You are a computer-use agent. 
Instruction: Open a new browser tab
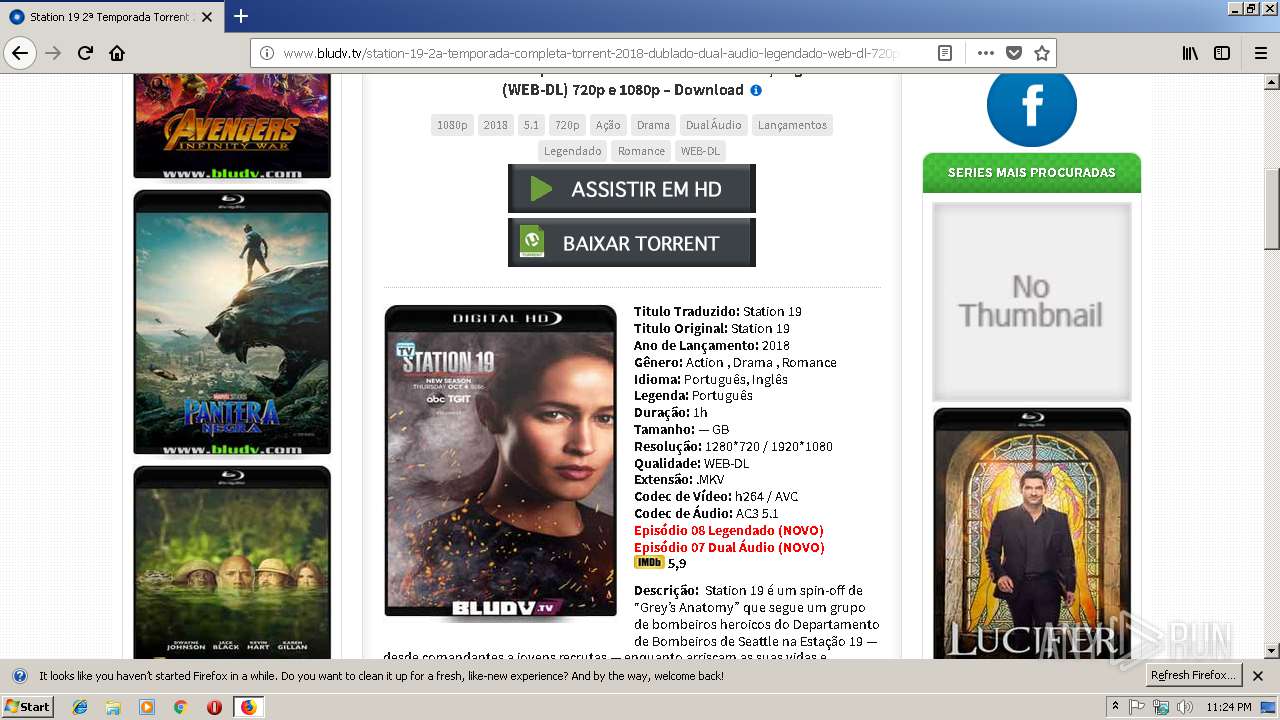pos(241,16)
